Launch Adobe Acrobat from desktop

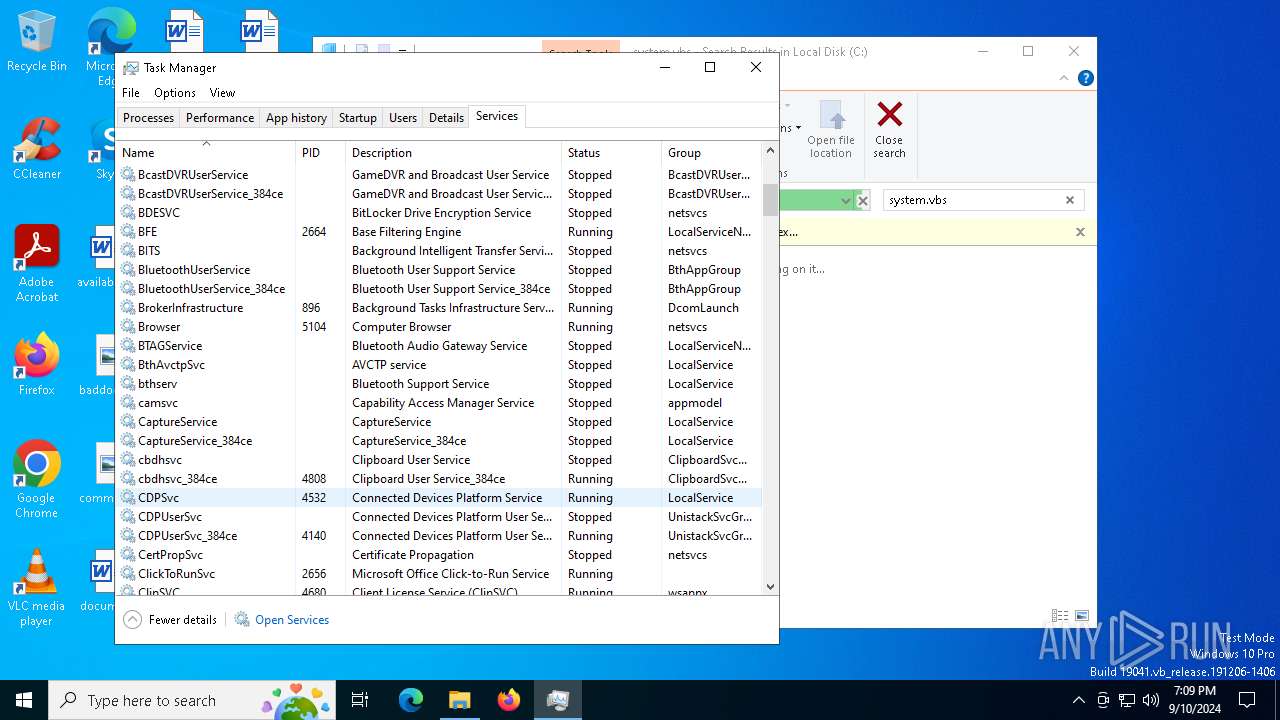(x=36, y=264)
